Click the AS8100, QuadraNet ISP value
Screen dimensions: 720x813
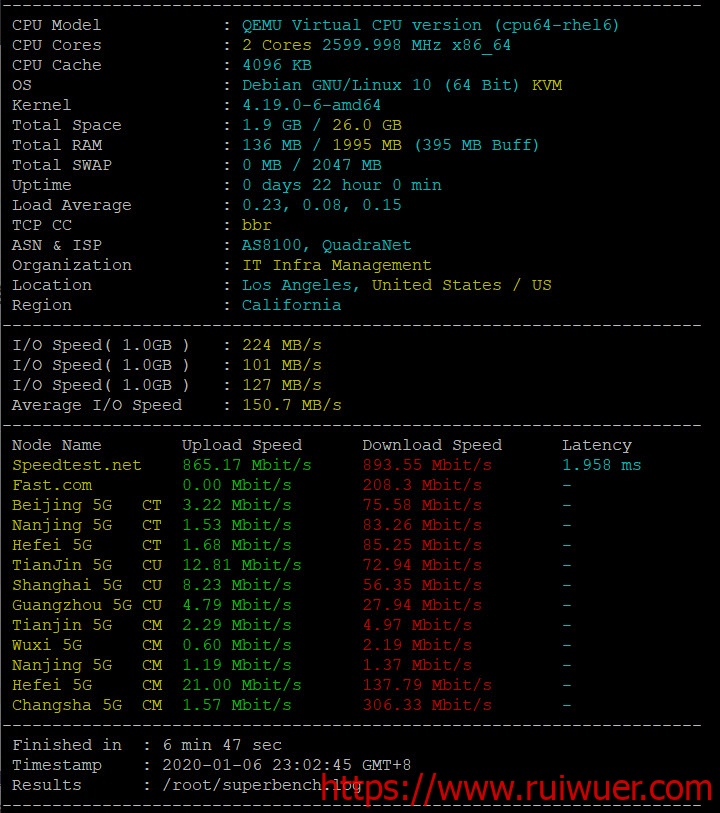click(326, 245)
